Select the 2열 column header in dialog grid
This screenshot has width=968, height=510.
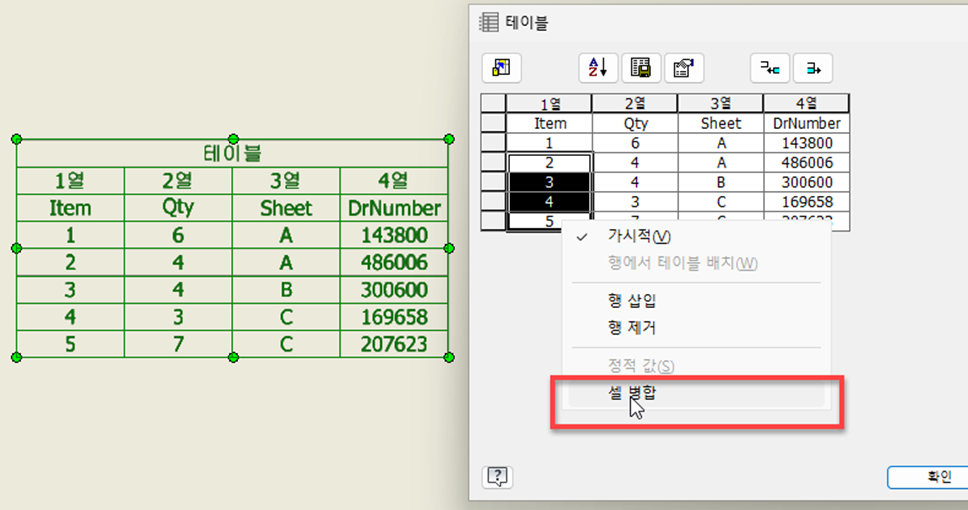[x=635, y=104]
